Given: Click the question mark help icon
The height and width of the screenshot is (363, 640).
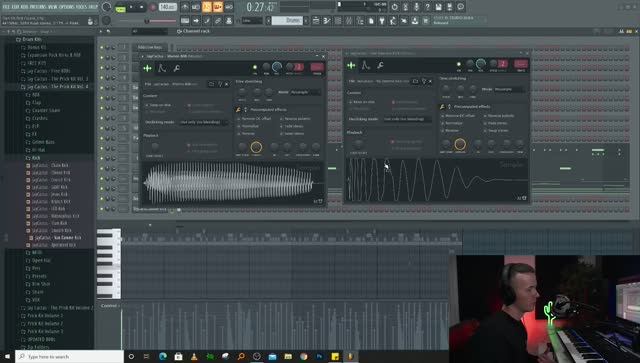Looking at the screenshot, I should (x=427, y=7).
